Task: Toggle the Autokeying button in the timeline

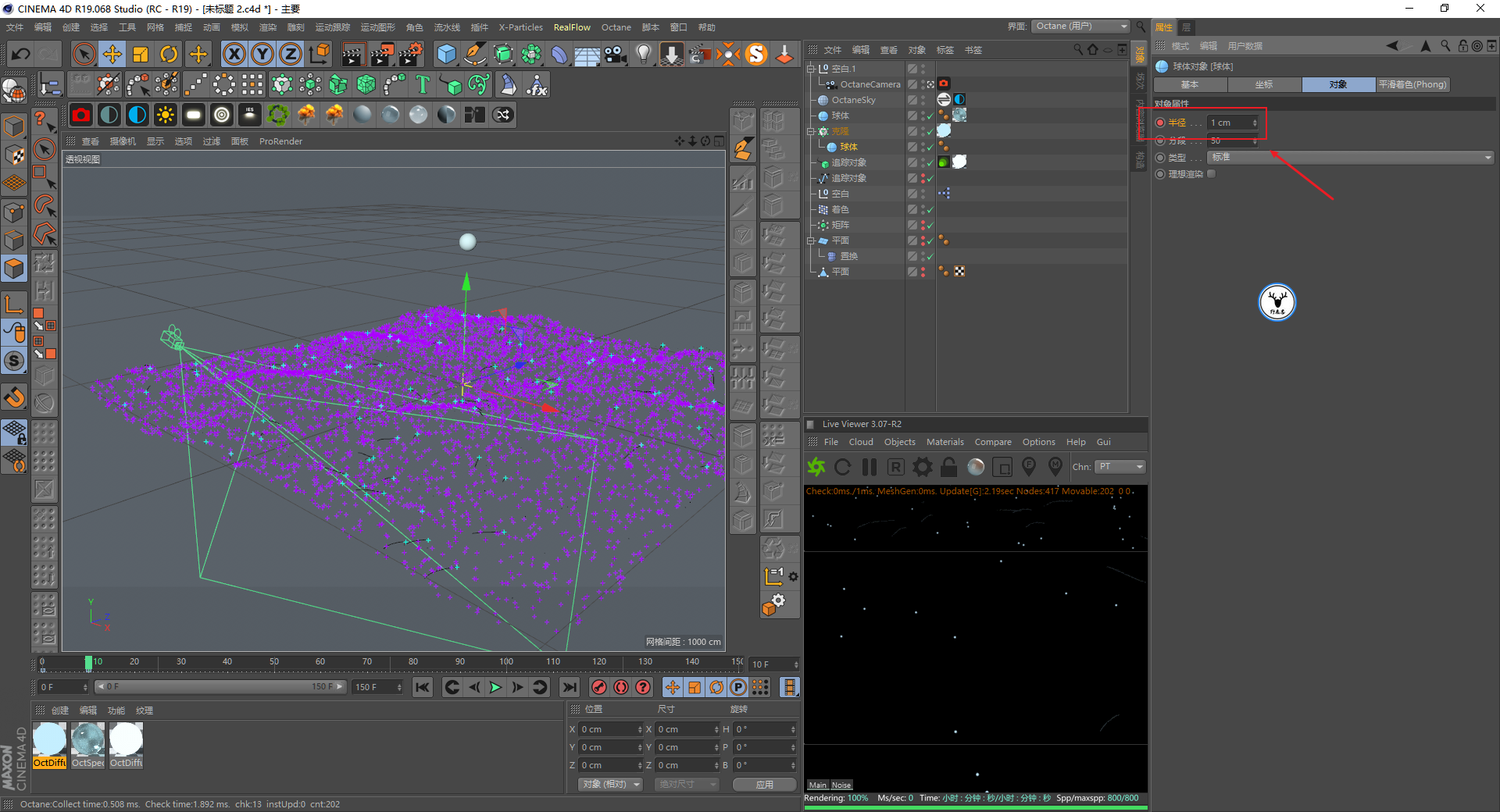Action: click(x=621, y=687)
